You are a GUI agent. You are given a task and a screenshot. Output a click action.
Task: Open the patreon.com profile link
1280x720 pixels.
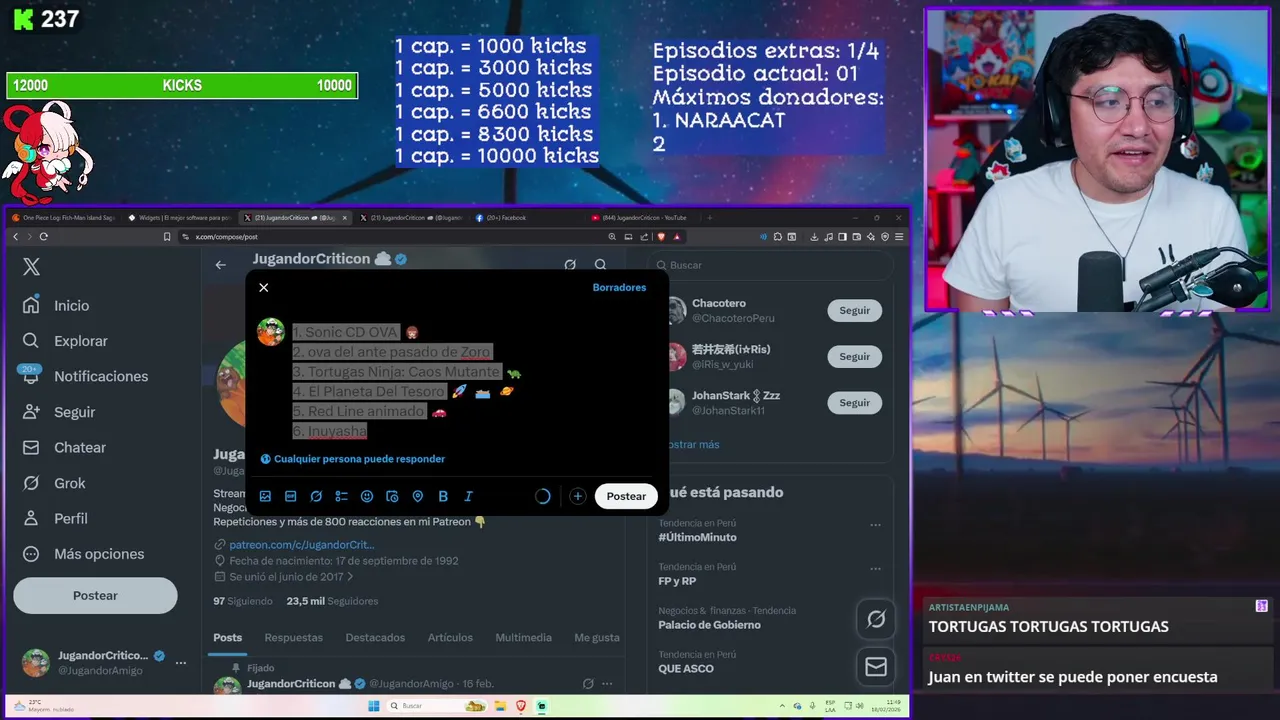point(301,545)
